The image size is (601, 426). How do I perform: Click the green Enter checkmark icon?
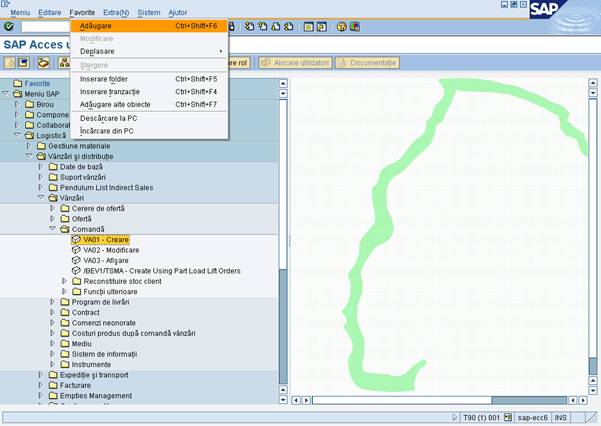[x=8, y=26]
